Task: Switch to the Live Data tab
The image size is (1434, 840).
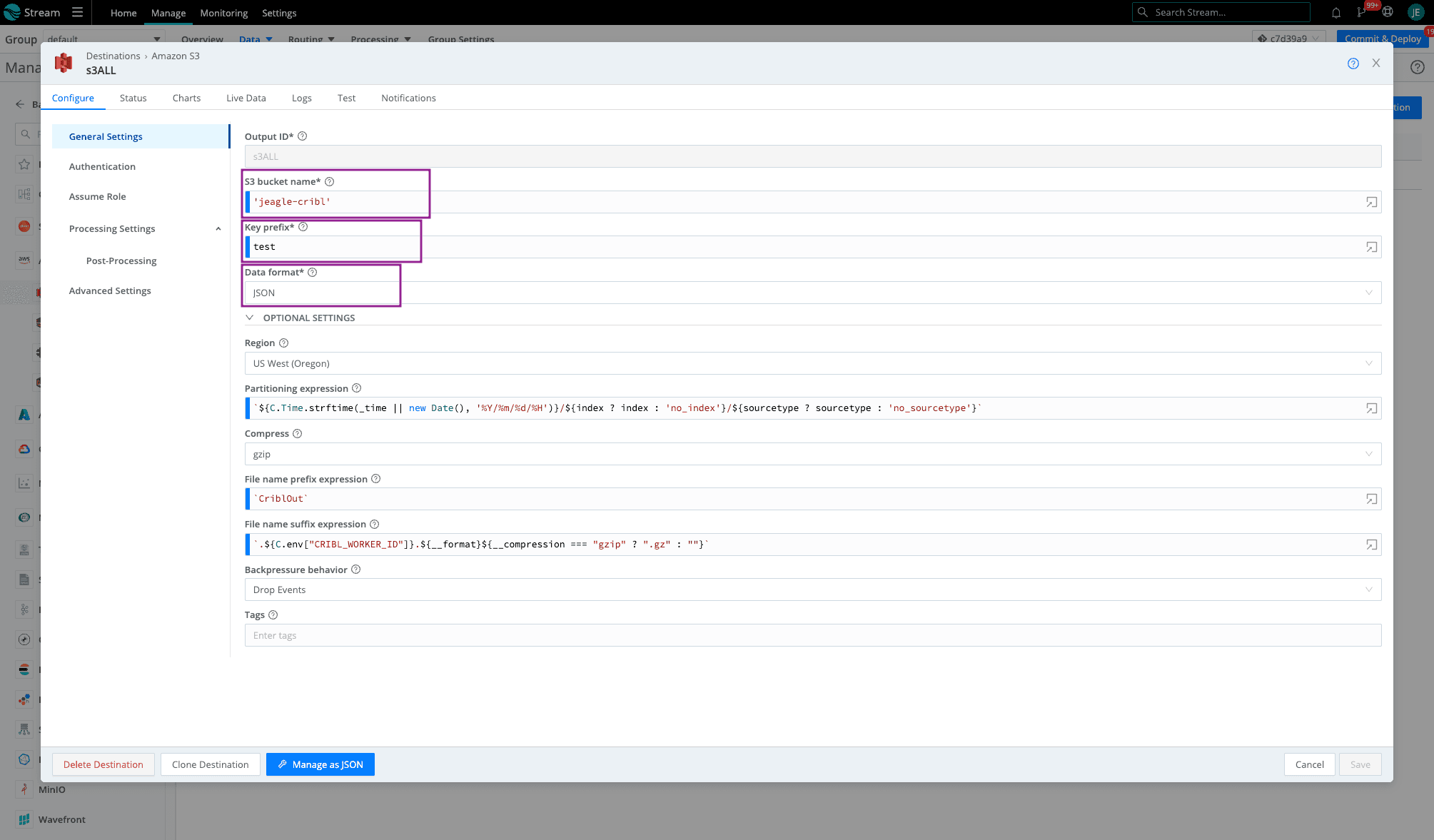Action: [246, 98]
